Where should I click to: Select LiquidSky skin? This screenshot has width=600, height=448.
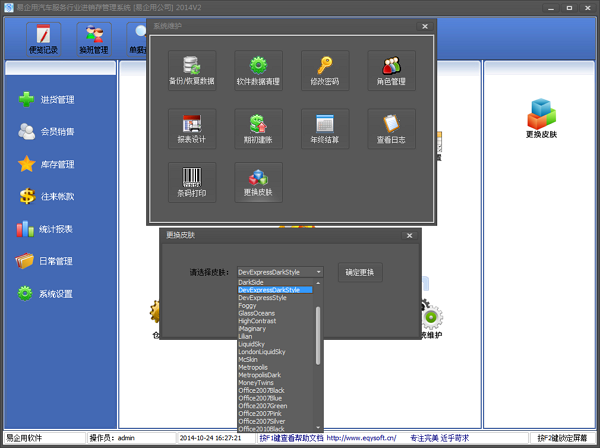[275, 344]
